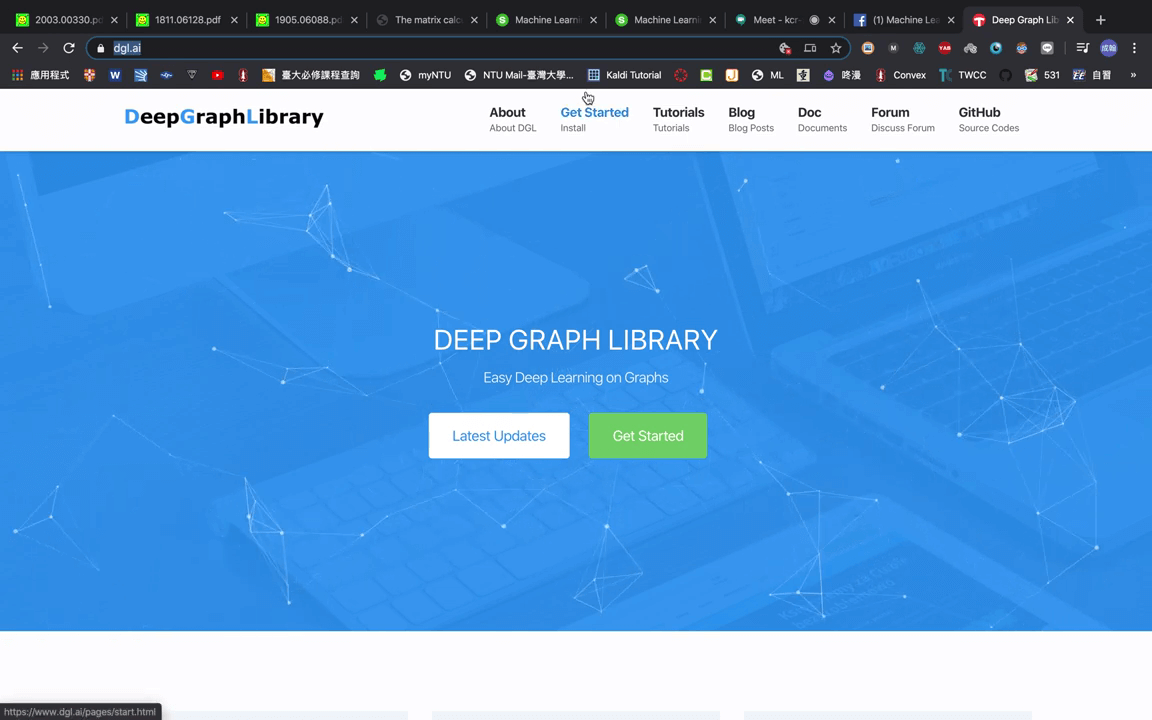
Task: Open the teal spider-web extension icon
Action: [x=919, y=48]
